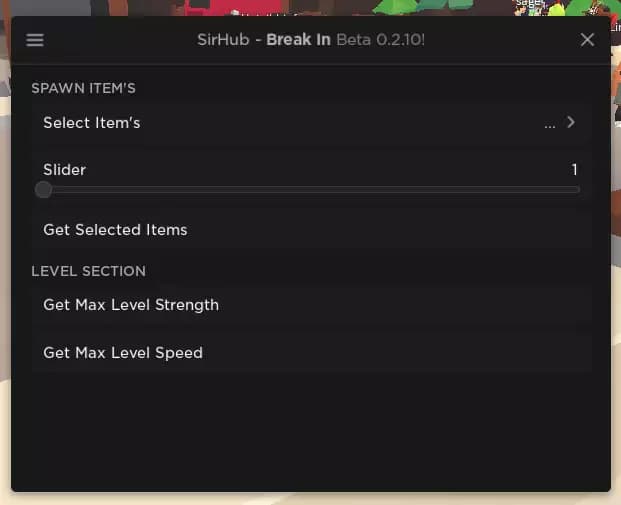
Task: Activate Get Max Level Strength
Action: click(312, 305)
